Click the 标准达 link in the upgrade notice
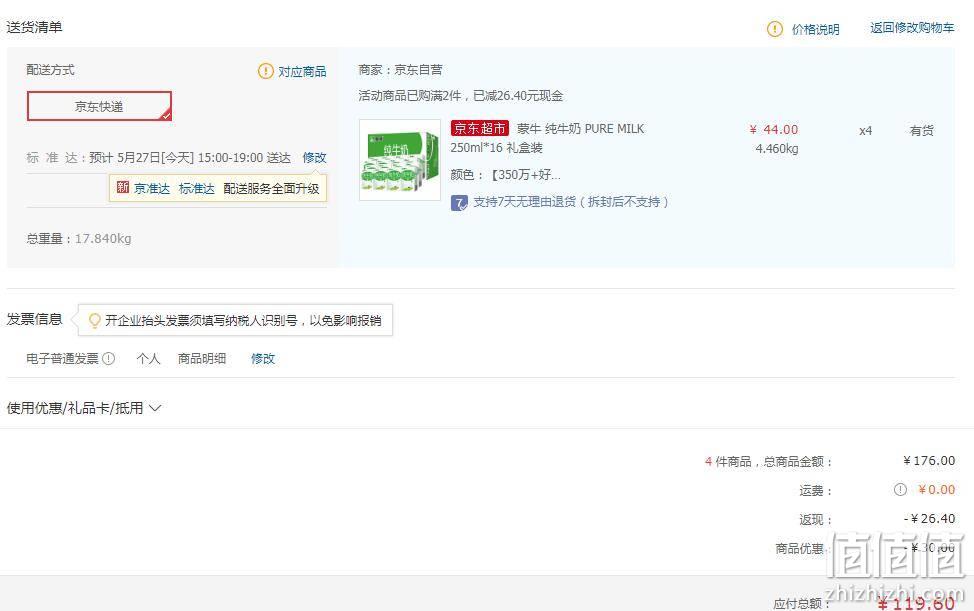 196,188
